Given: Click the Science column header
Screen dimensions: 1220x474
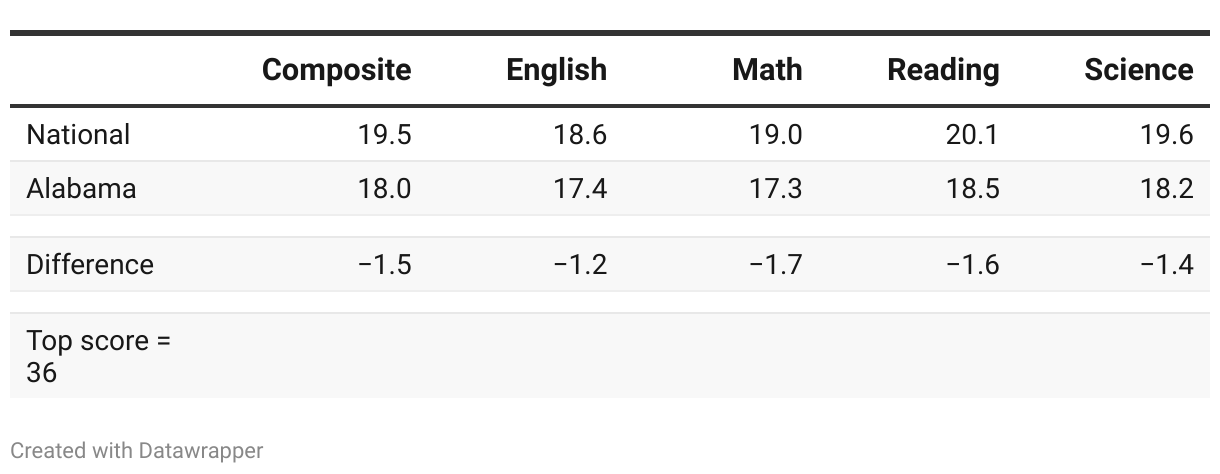Looking at the screenshot, I should [x=1138, y=70].
